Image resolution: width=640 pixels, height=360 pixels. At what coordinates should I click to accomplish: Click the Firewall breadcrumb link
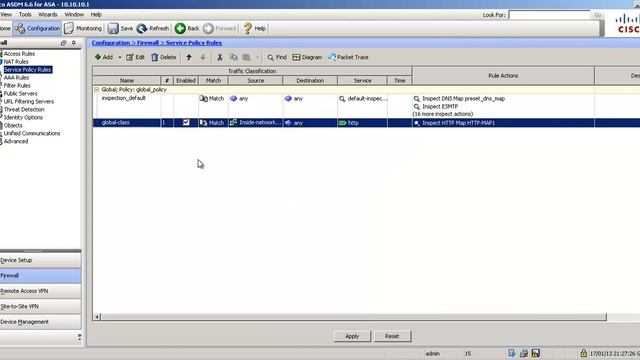148,43
